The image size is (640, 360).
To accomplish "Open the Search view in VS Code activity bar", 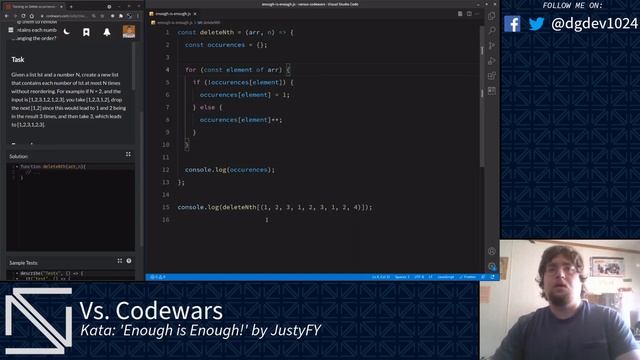I will (491, 31).
